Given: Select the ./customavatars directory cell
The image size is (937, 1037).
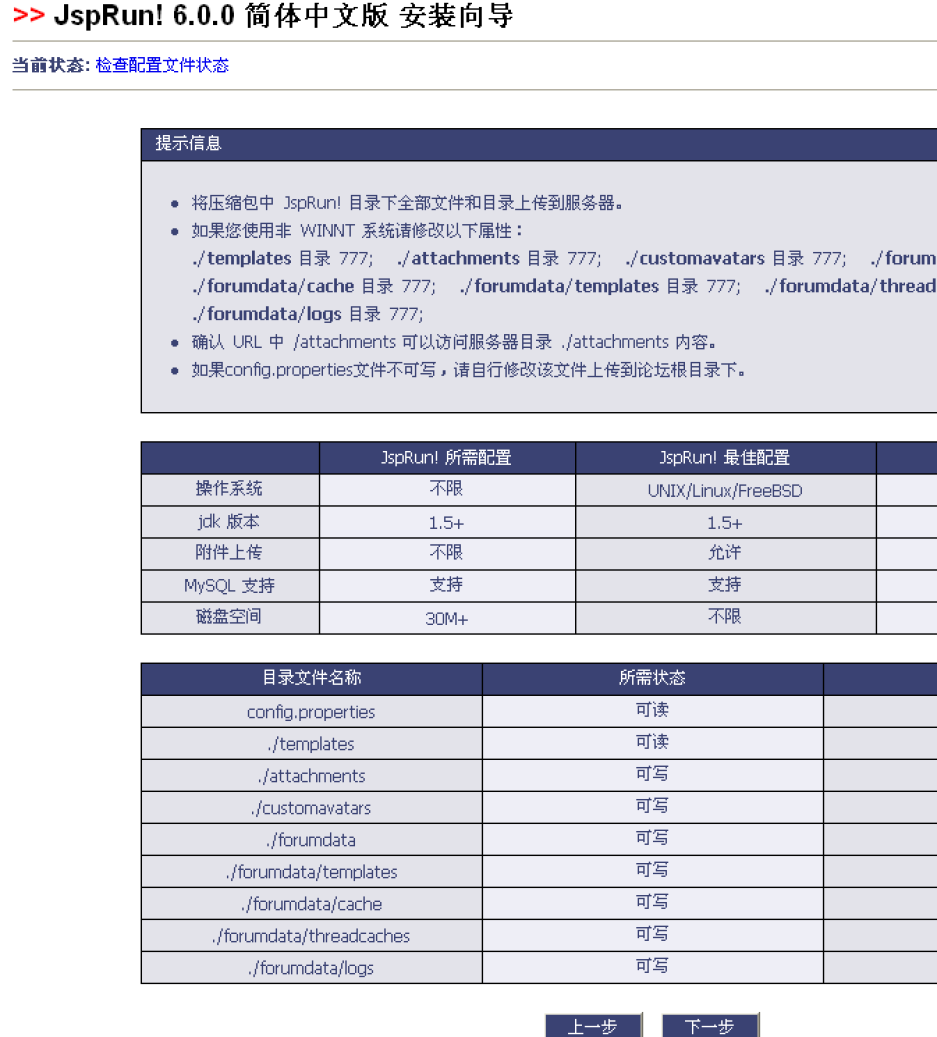Looking at the screenshot, I should (311, 808).
